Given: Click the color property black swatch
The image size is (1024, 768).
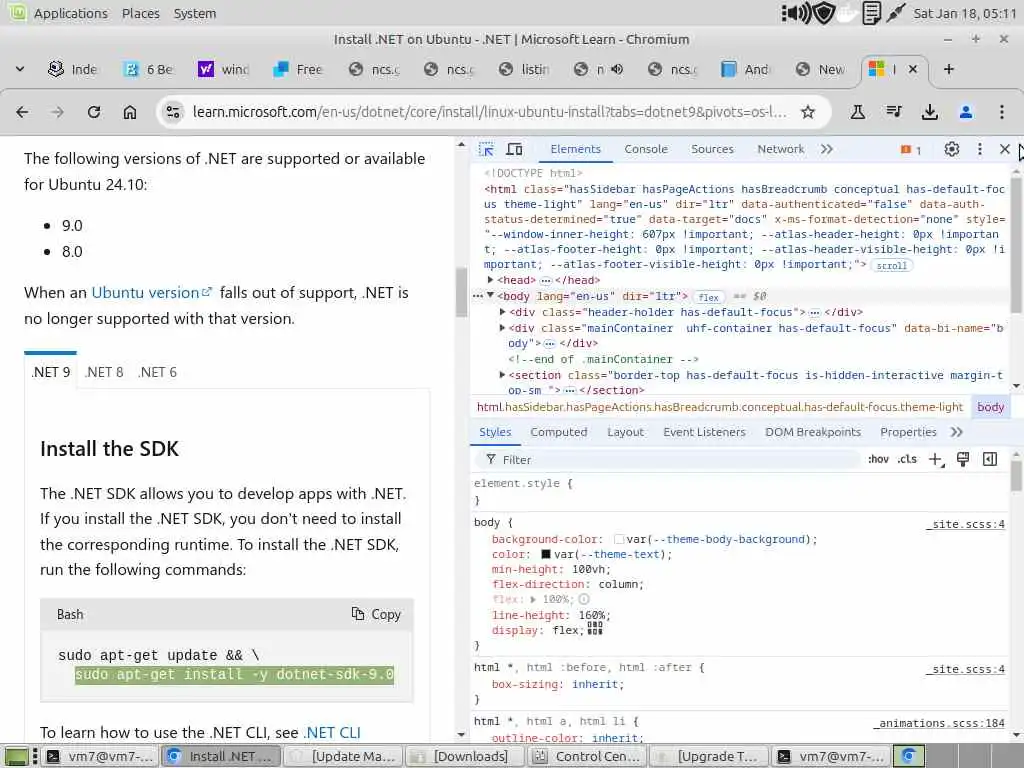Looking at the screenshot, I should tap(546, 554).
